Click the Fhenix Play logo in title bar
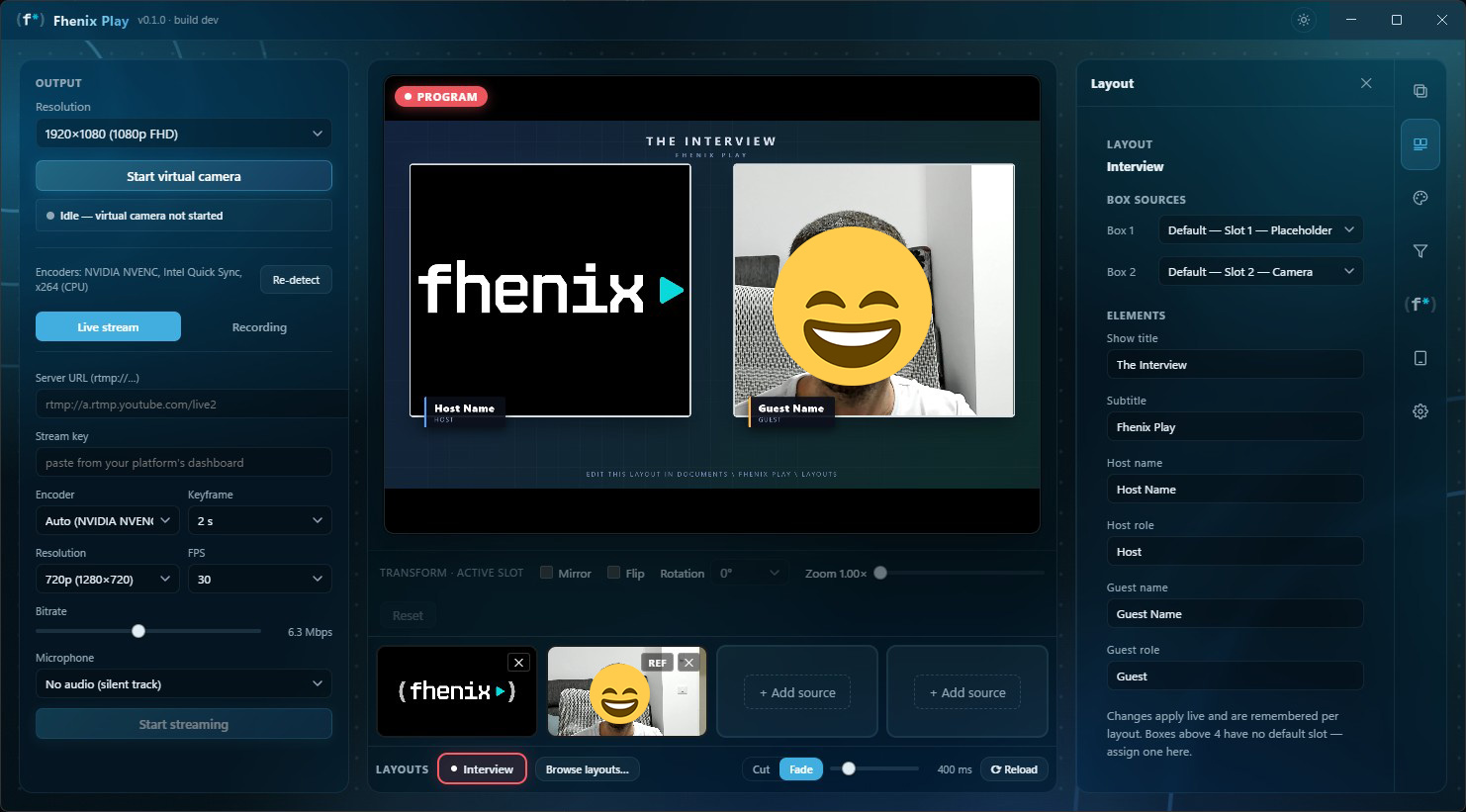The width and height of the screenshot is (1466, 812). coord(31,20)
